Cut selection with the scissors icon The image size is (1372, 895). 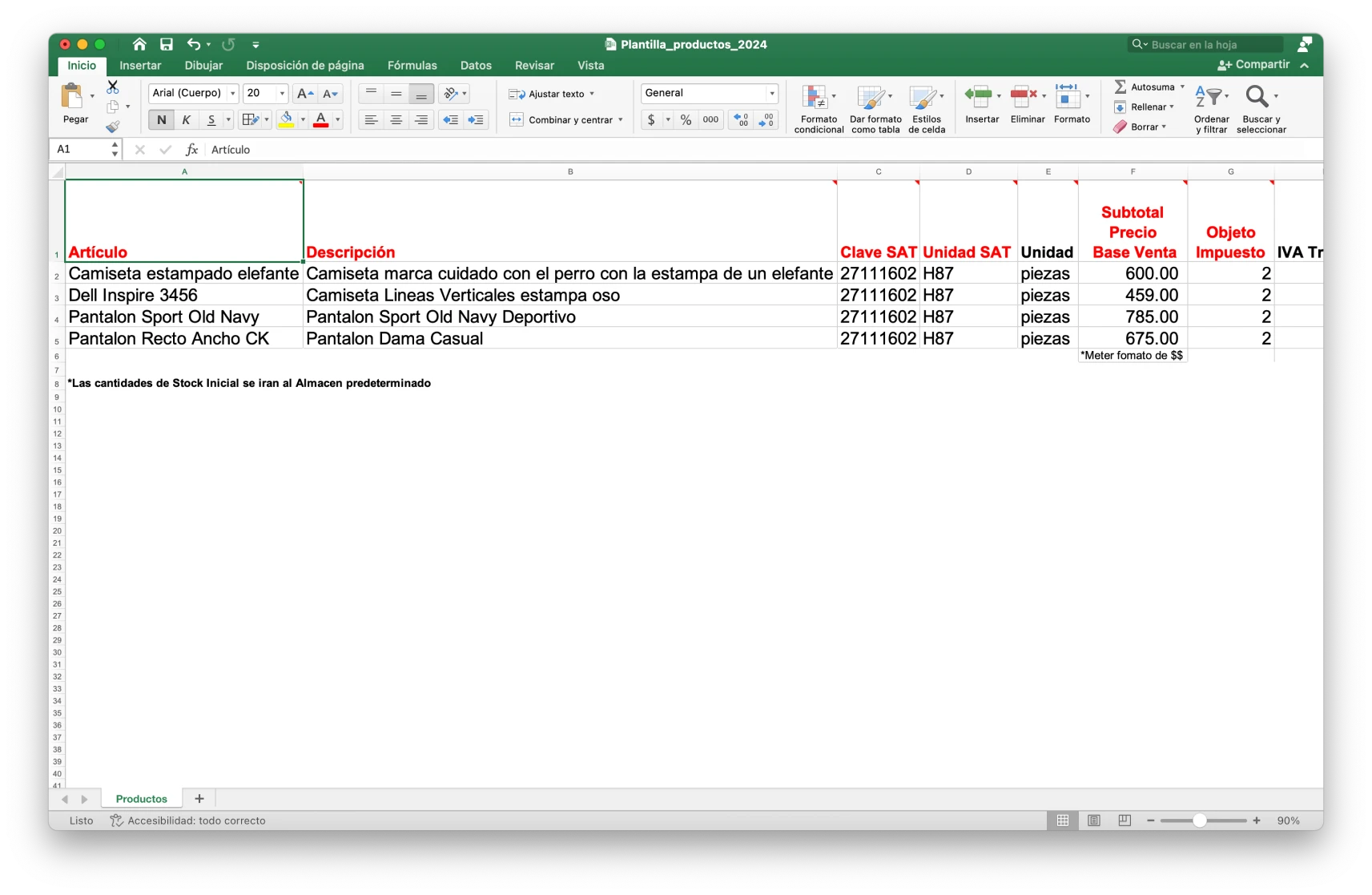pos(113,87)
